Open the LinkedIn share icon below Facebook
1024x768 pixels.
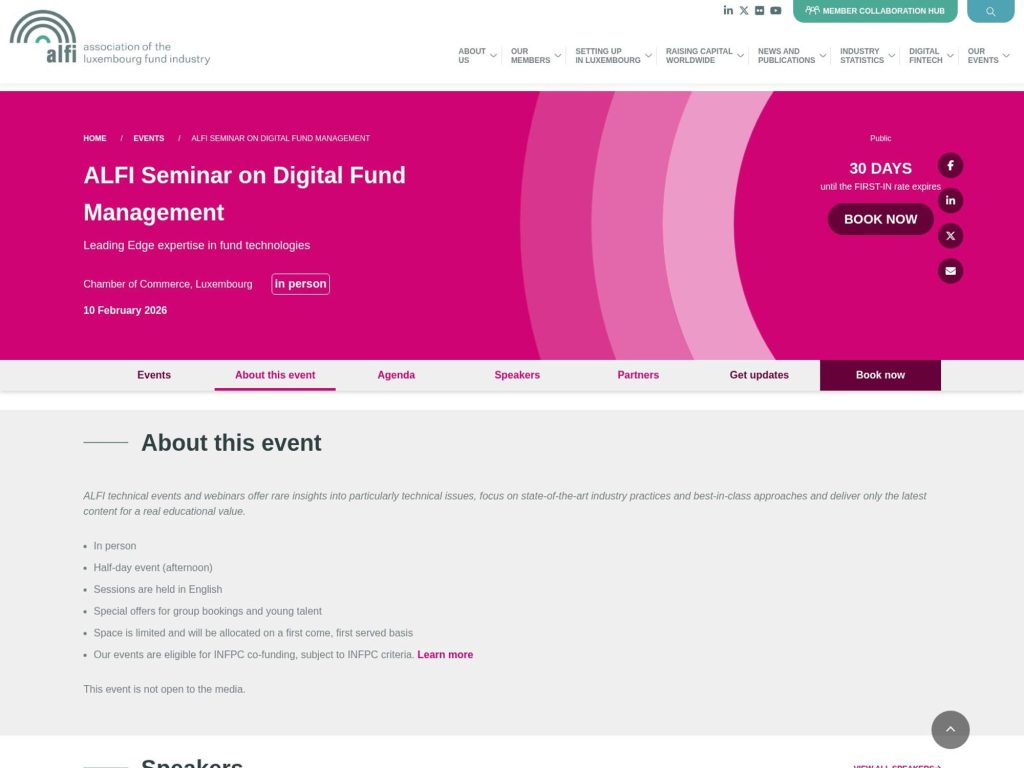[x=950, y=200]
